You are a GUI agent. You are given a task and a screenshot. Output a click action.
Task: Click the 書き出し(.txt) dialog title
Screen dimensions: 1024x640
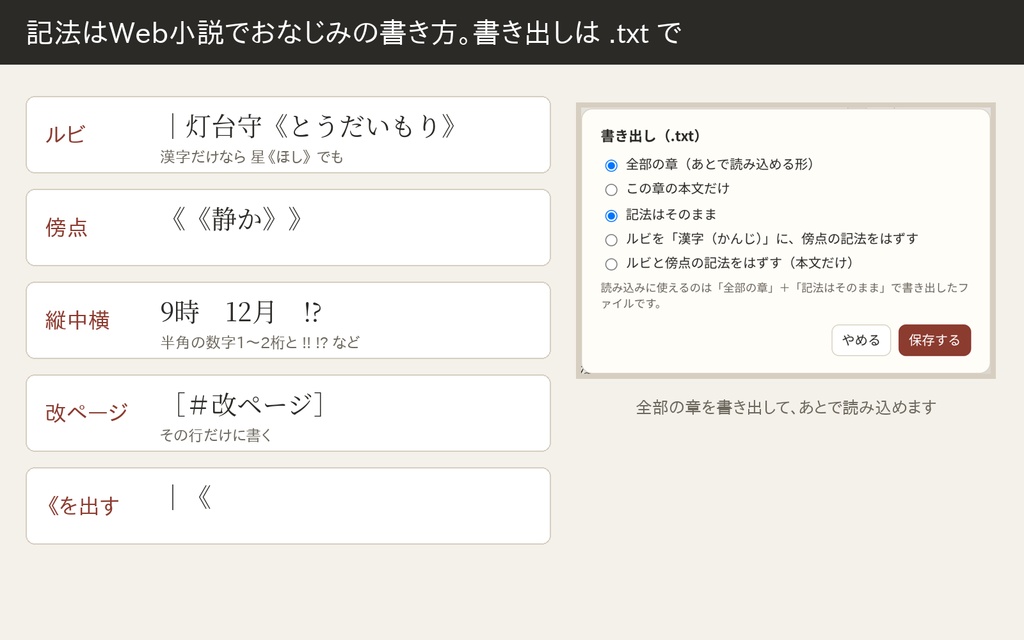(x=650, y=136)
